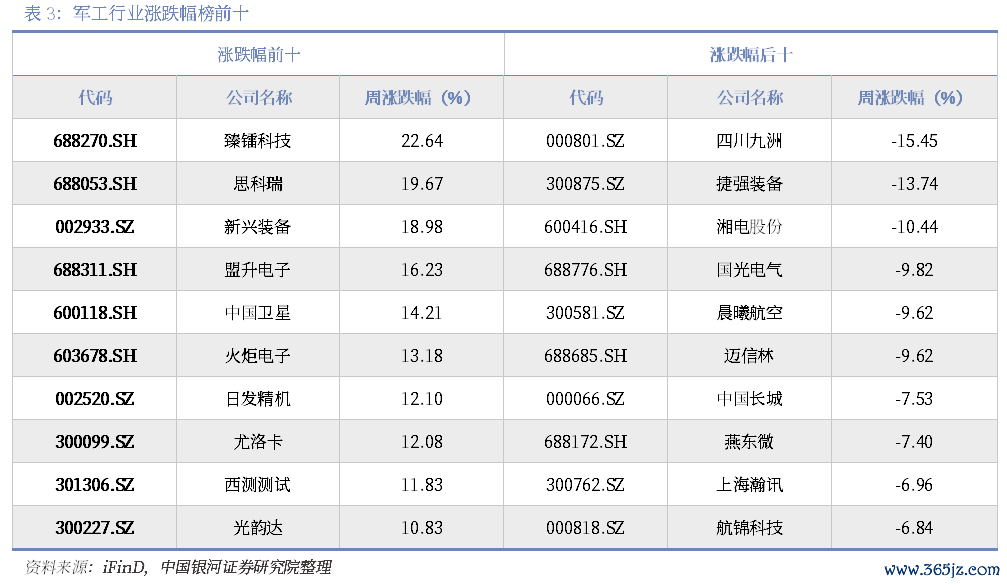Click company name 国光电气
This screenshot has width=1007, height=585.
click(x=749, y=270)
